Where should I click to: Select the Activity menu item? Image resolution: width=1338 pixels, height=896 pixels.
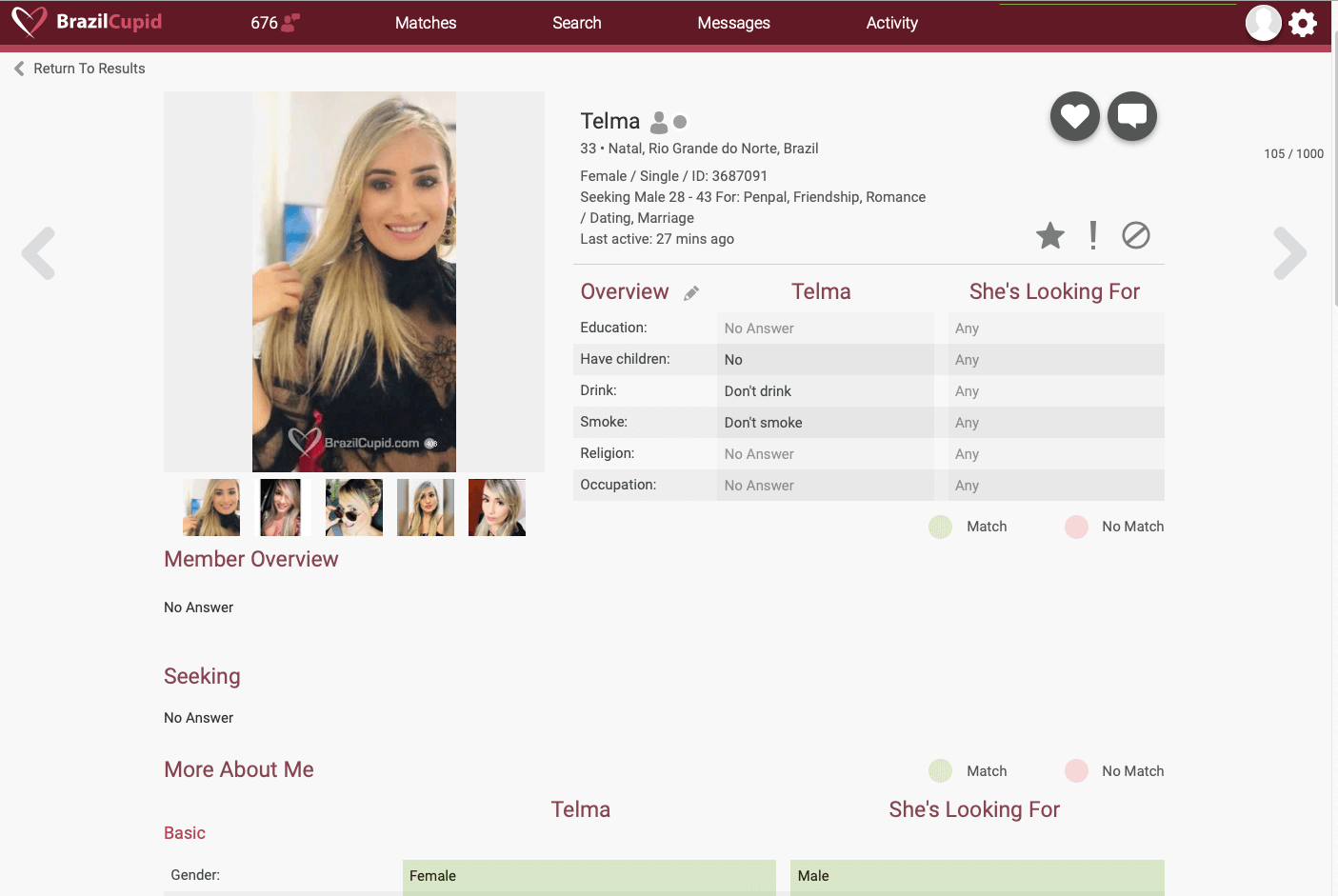(891, 22)
